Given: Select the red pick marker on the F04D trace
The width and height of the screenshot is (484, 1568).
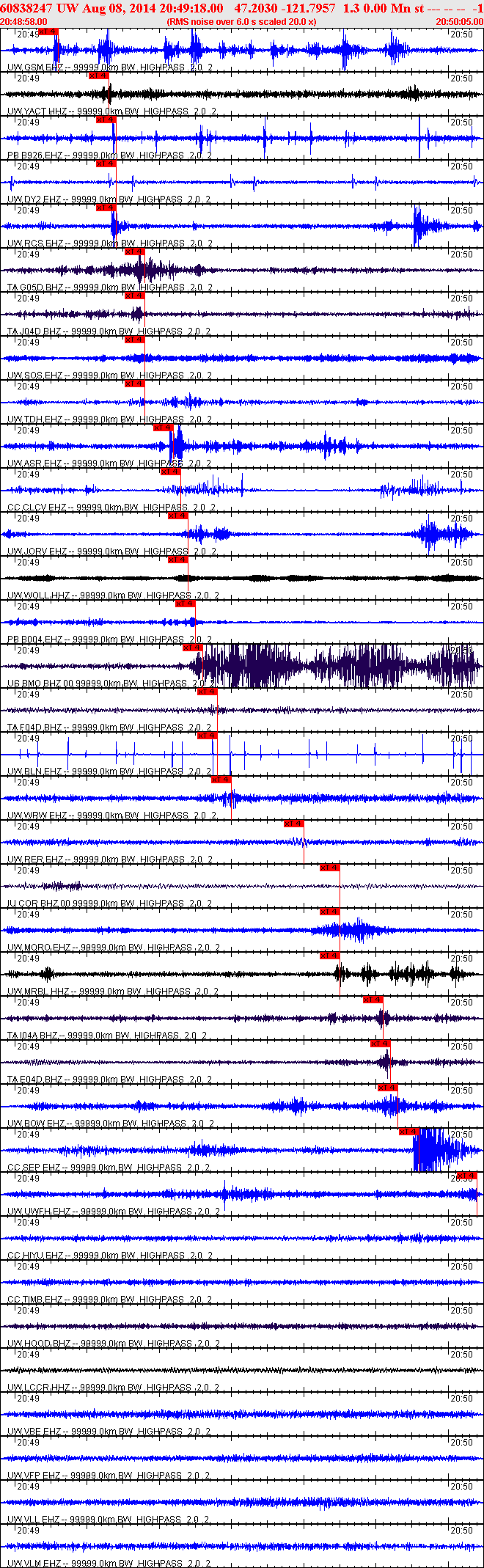Looking at the screenshot, I should tap(207, 692).
